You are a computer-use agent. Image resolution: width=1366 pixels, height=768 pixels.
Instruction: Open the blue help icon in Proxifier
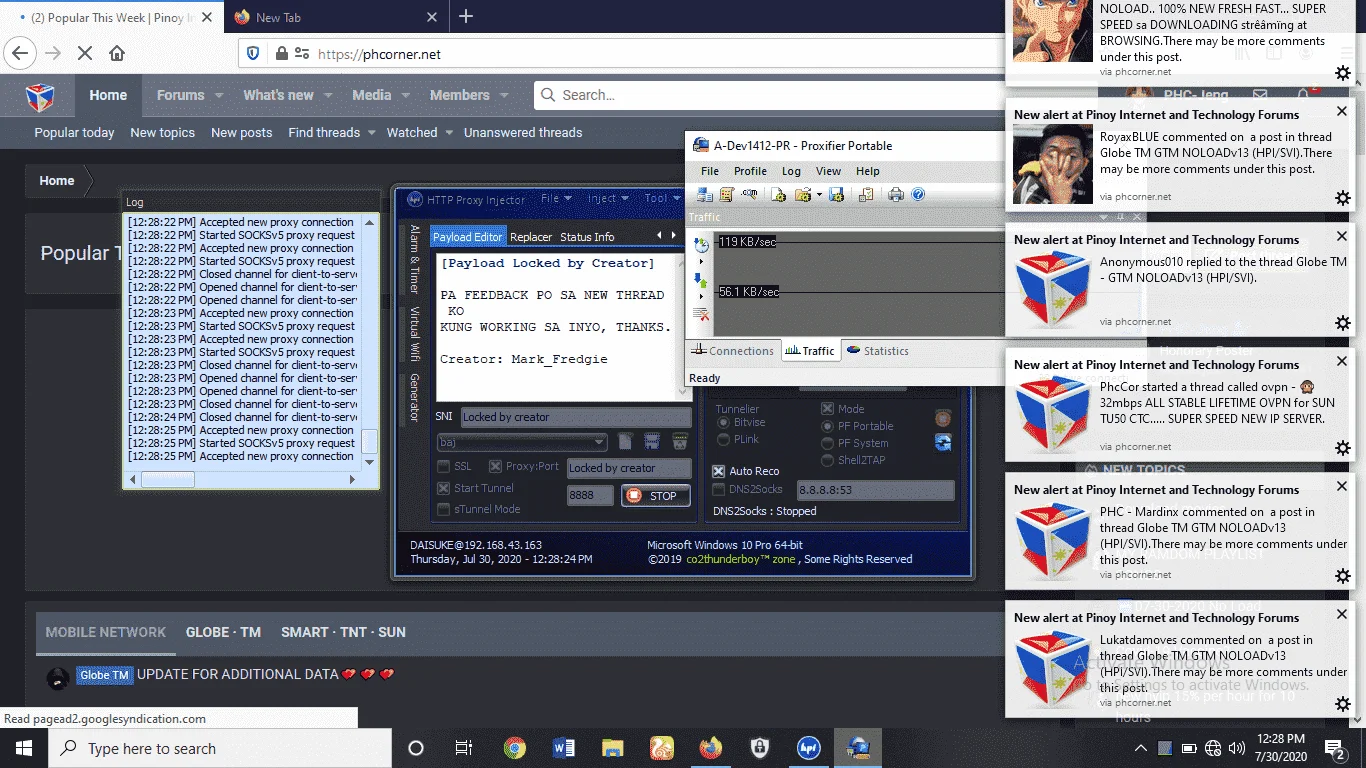(918, 195)
